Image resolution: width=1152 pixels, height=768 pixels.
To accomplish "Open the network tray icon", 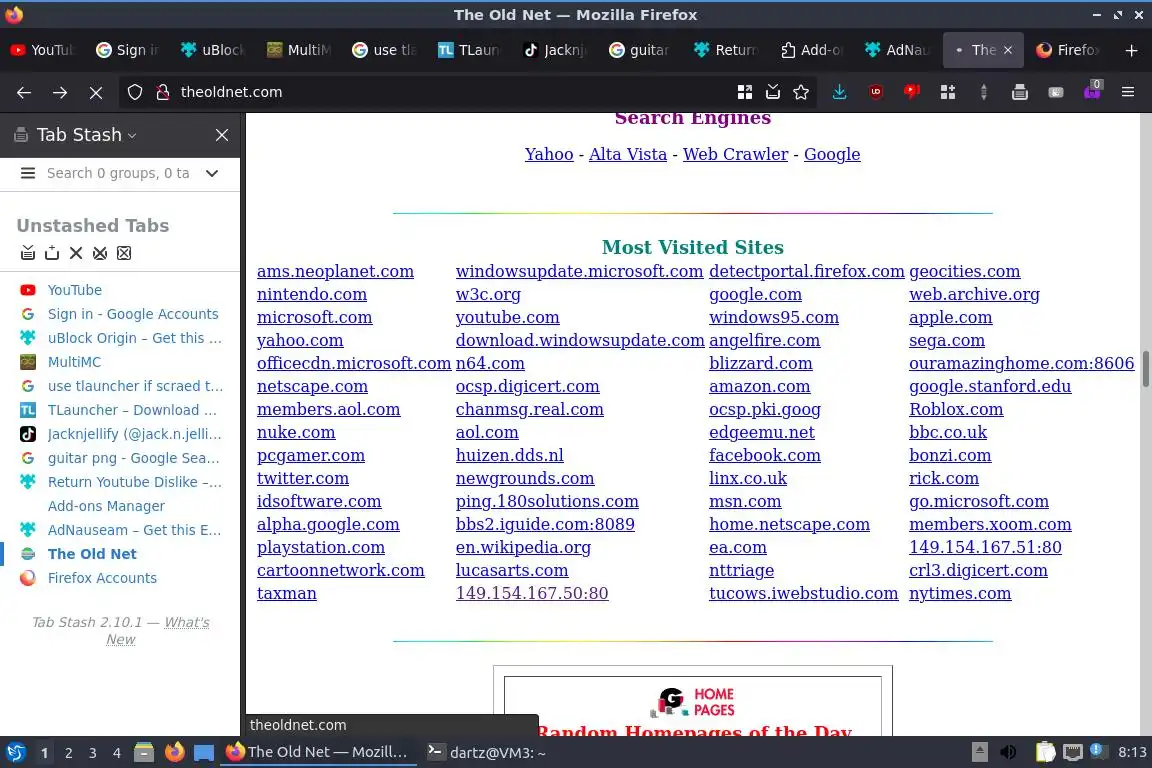I will click(x=1073, y=753).
